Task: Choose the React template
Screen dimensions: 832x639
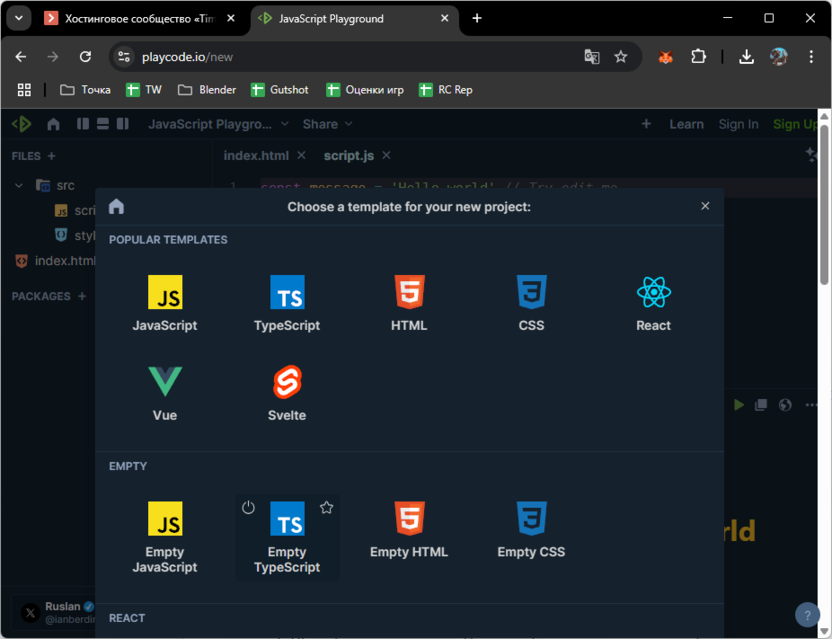Action: [653, 304]
